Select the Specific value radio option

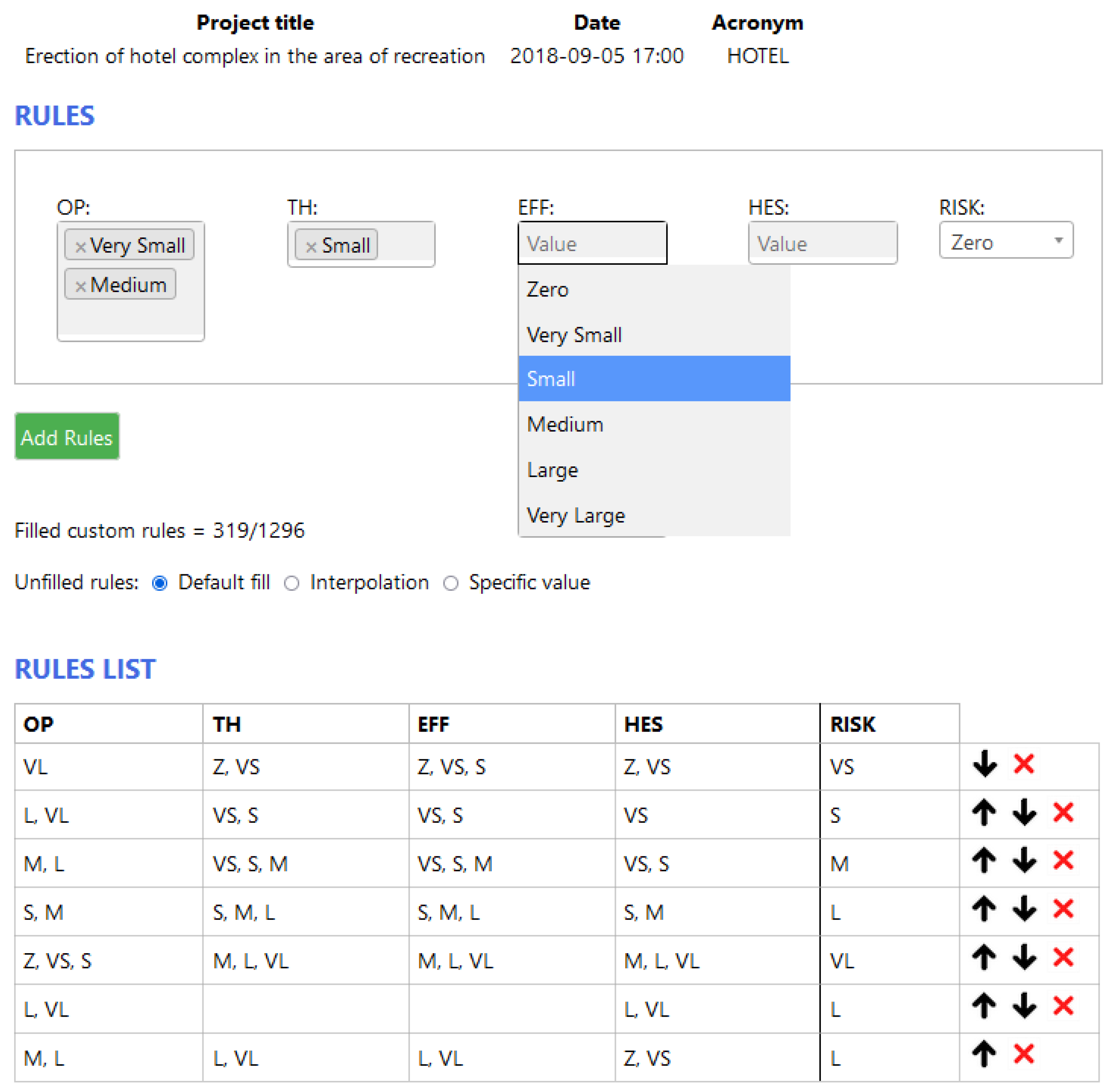(x=451, y=583)
